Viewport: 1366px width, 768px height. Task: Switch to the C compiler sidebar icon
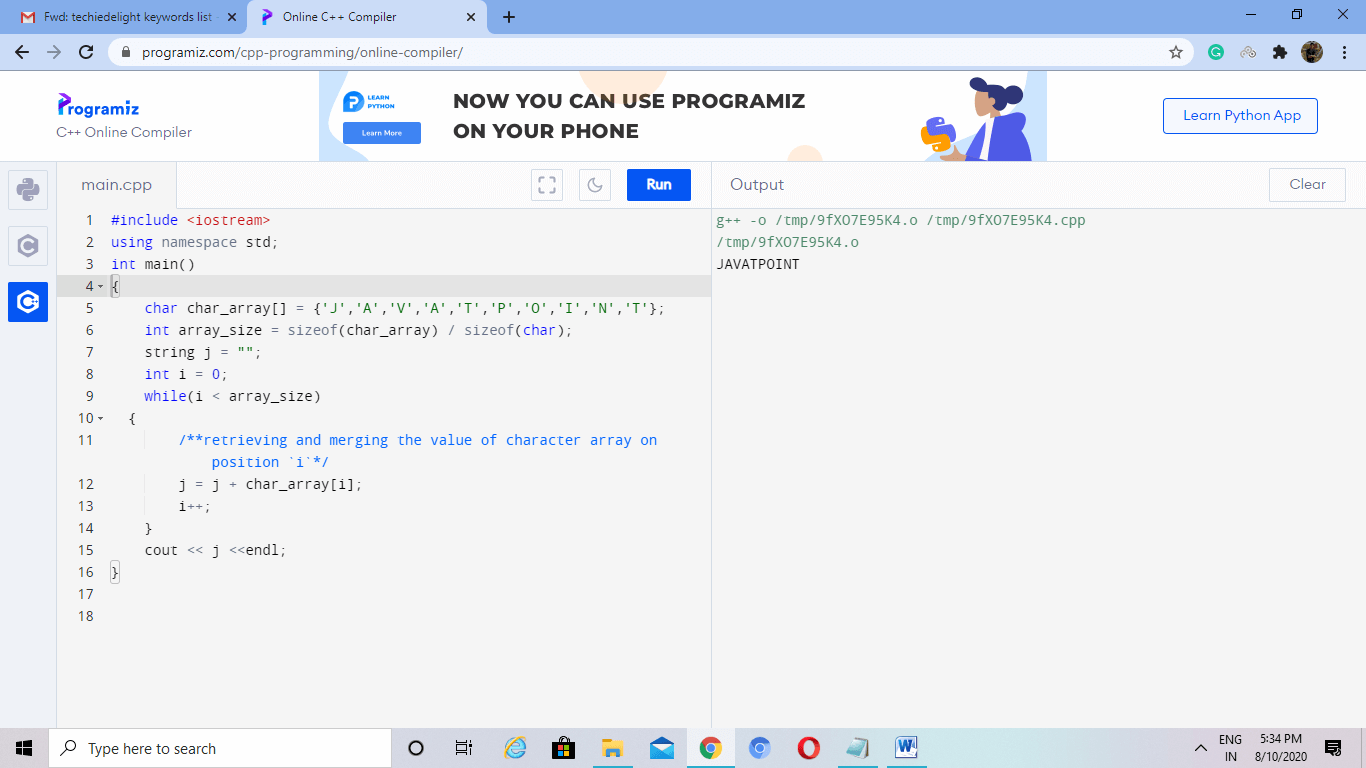[27, 246]
